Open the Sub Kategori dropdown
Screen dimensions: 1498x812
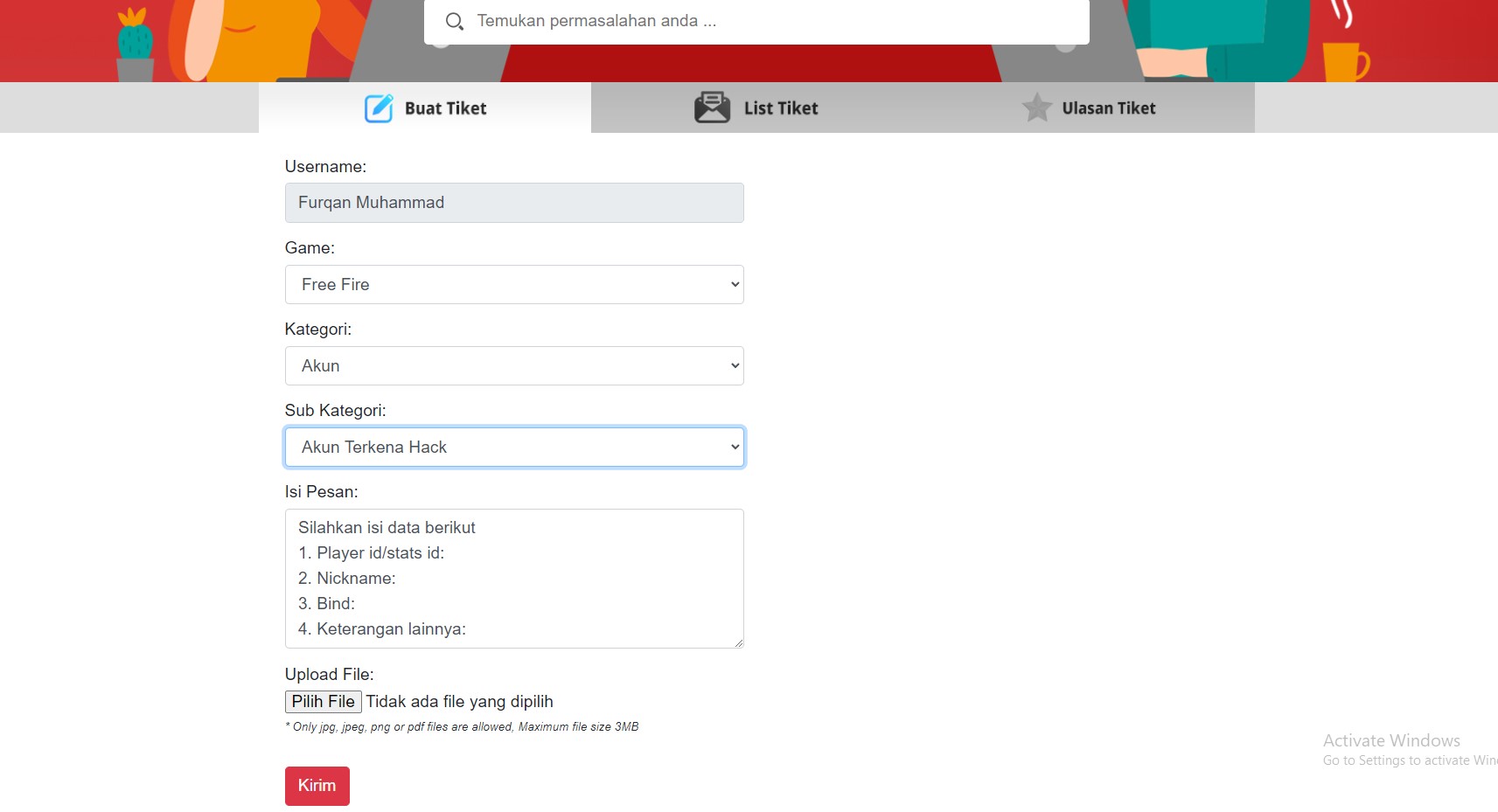click(514, 447)
